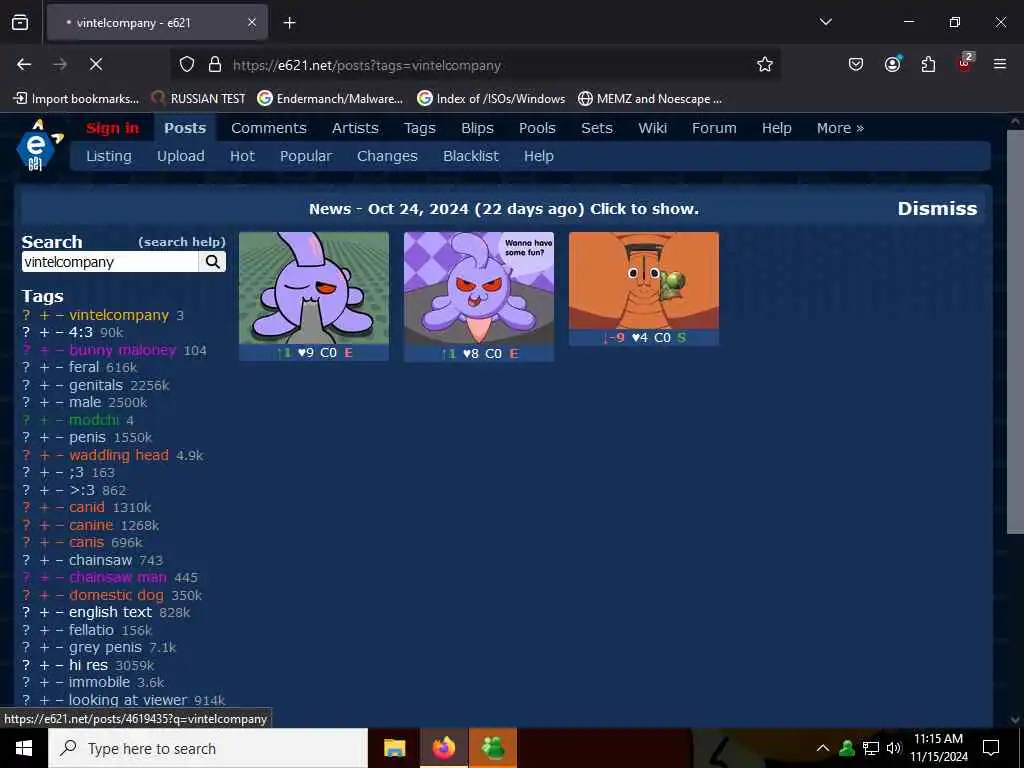Click the e621 site logo
Screen dimensions: 1024x768
click(38, 146)
